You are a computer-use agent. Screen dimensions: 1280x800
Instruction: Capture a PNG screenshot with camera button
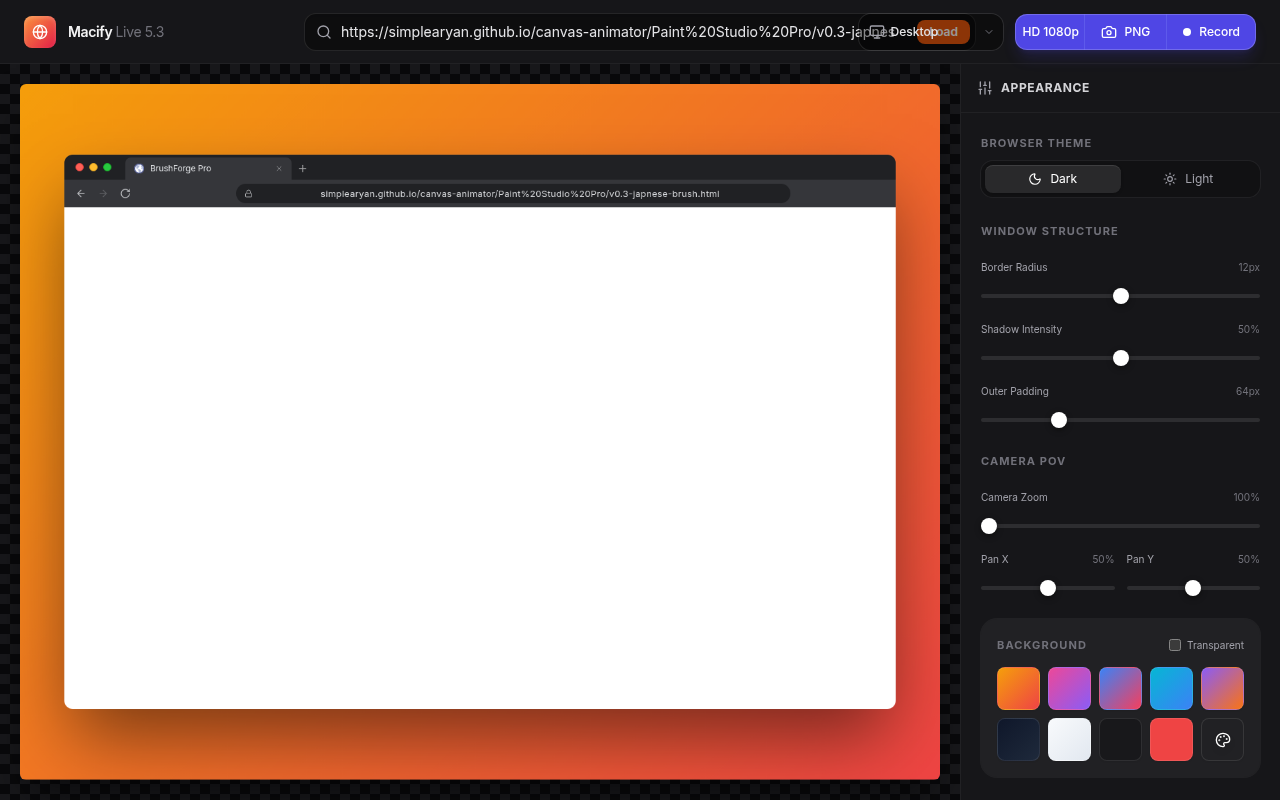pyautogui.click(x=1125, y=32)
